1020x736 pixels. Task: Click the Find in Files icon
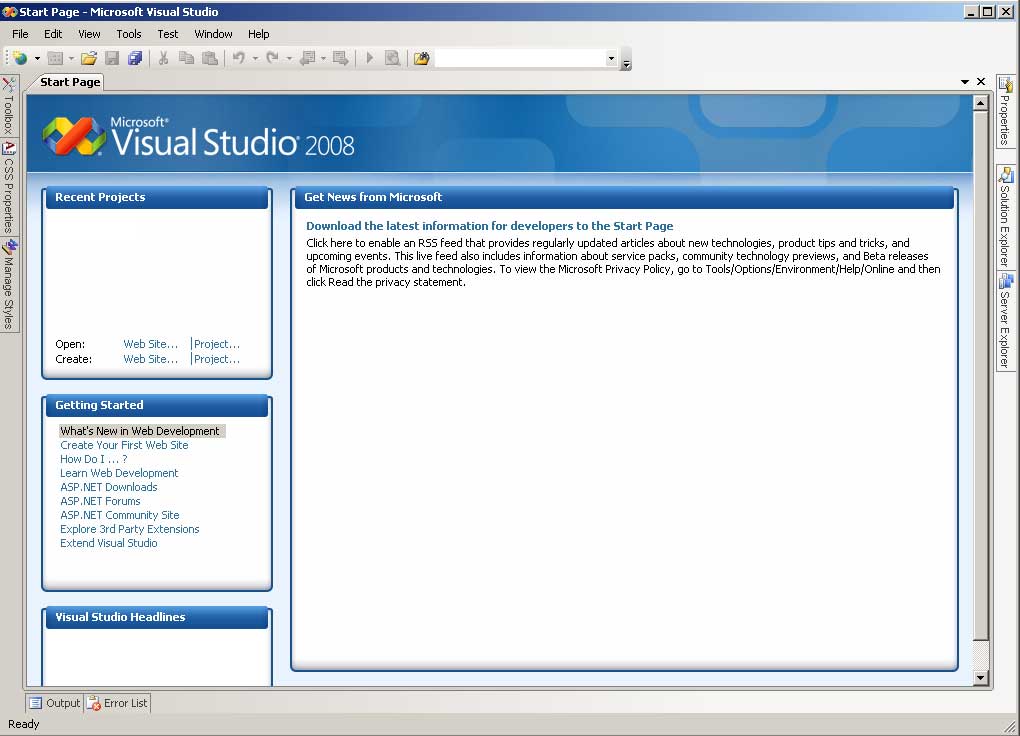tap(392, 59)
